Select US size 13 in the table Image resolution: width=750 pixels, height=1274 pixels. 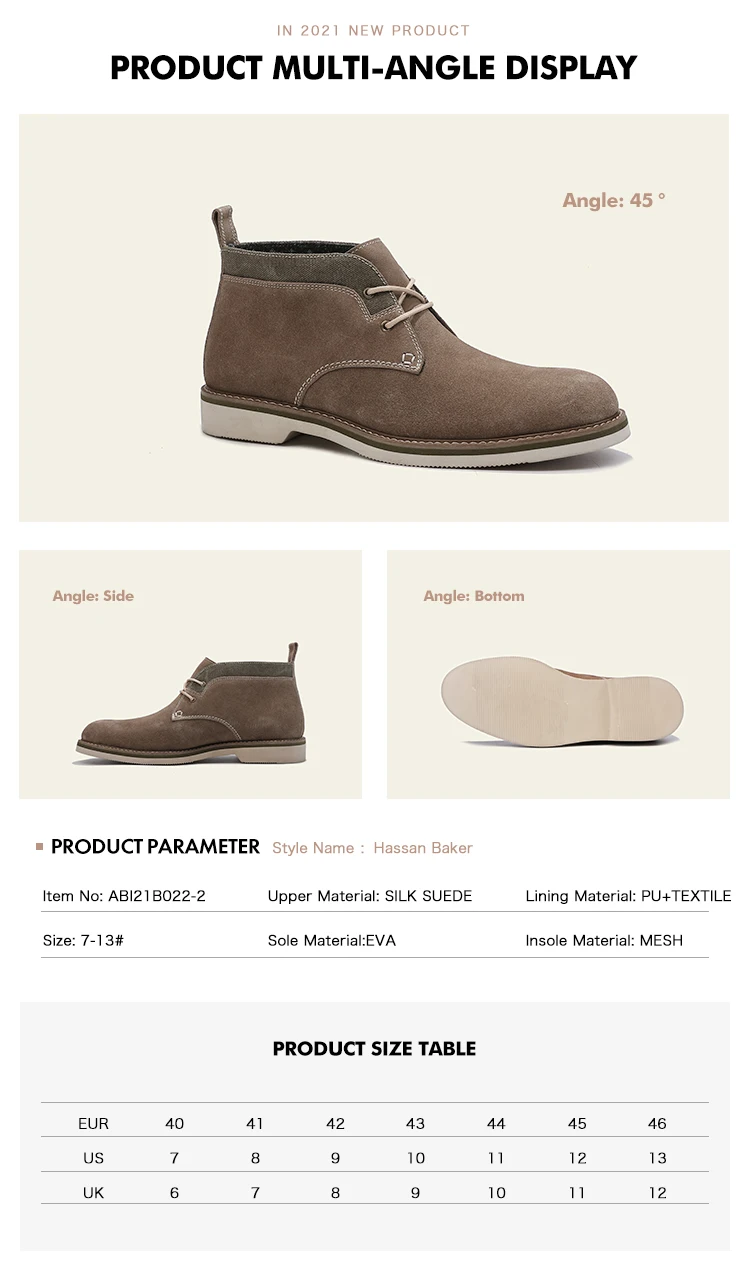point(657,1158)
